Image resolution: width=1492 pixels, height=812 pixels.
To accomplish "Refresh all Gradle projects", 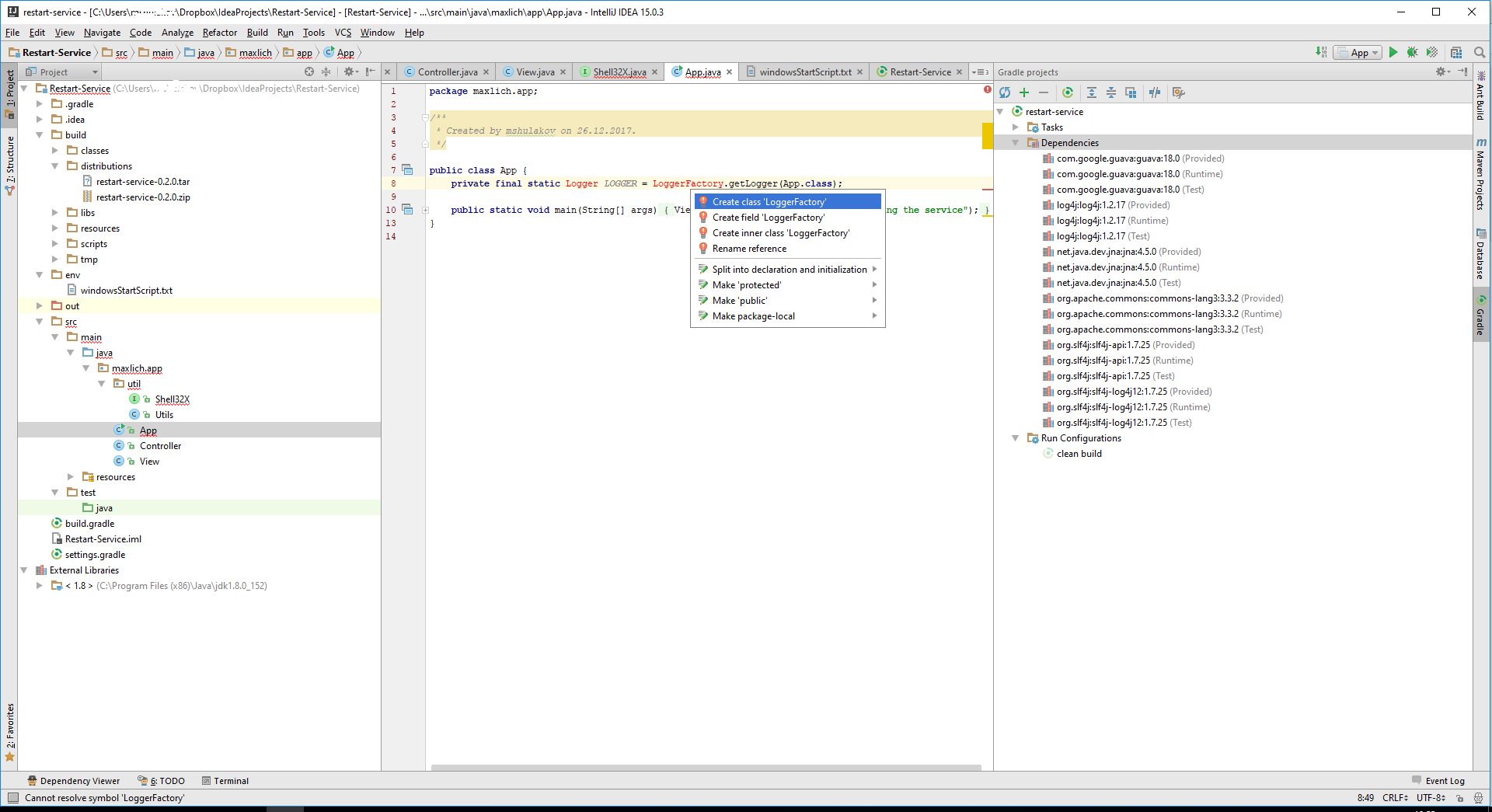I will pyautogui.click(x=1005, y=92).
